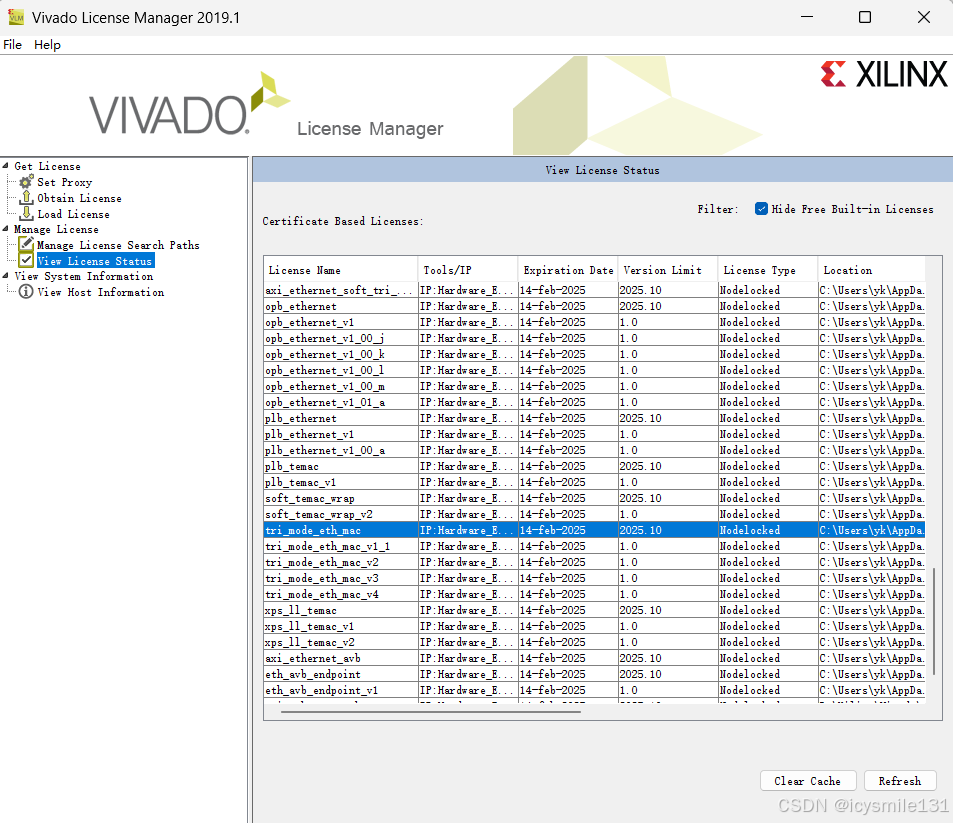The image size is (953, 823).
Task: Click the vertical scrollbar of license table
Action: (934, 623)
